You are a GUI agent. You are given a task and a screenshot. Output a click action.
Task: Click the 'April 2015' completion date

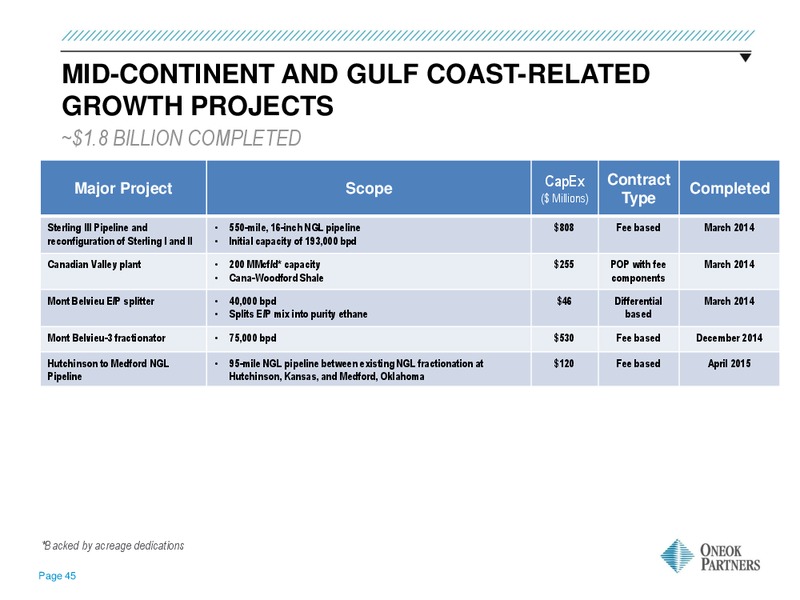coord(729,363)
